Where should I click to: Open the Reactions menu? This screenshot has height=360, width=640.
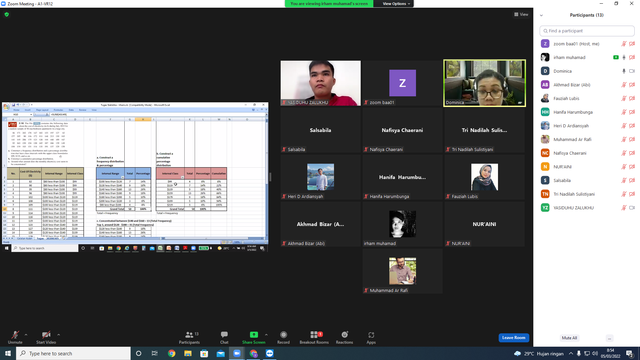tap(344, 337)
